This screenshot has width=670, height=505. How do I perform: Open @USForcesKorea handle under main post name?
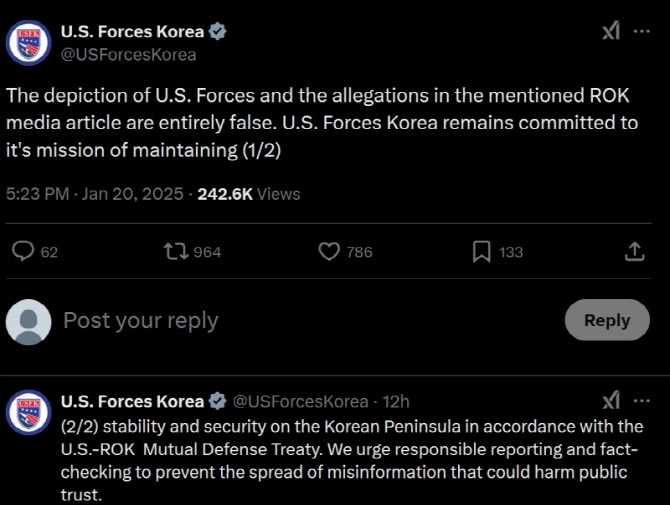click(128, 55)
